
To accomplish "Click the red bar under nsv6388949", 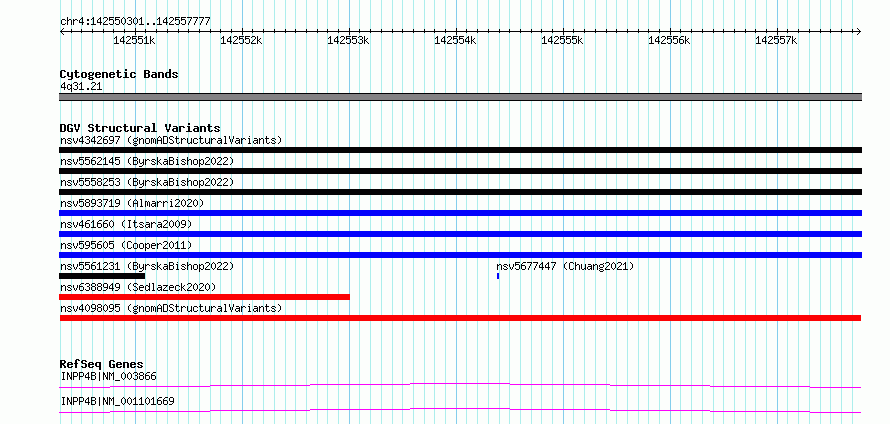I will [x=204, y=297].
